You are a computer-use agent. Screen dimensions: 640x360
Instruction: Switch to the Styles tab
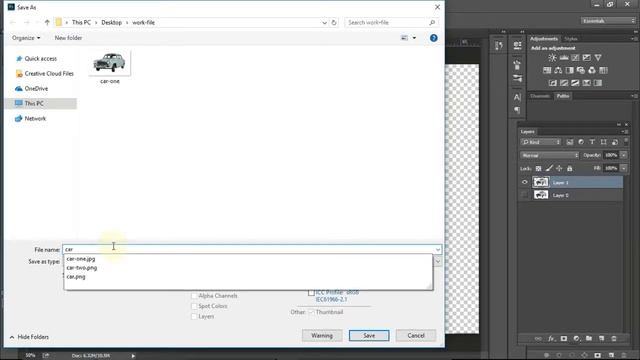[x=571, y=39]
